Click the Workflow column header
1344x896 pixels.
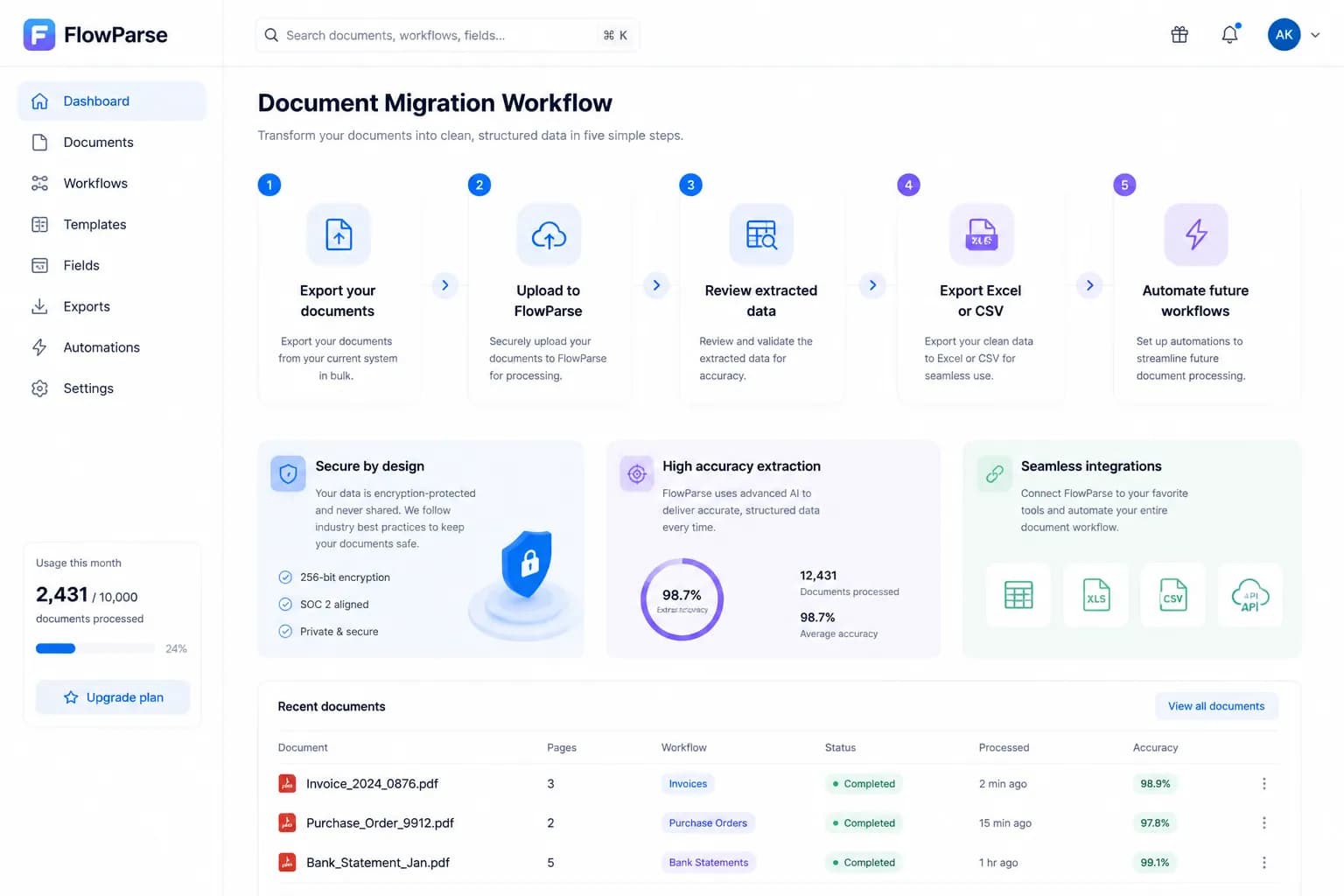point(683,747)
